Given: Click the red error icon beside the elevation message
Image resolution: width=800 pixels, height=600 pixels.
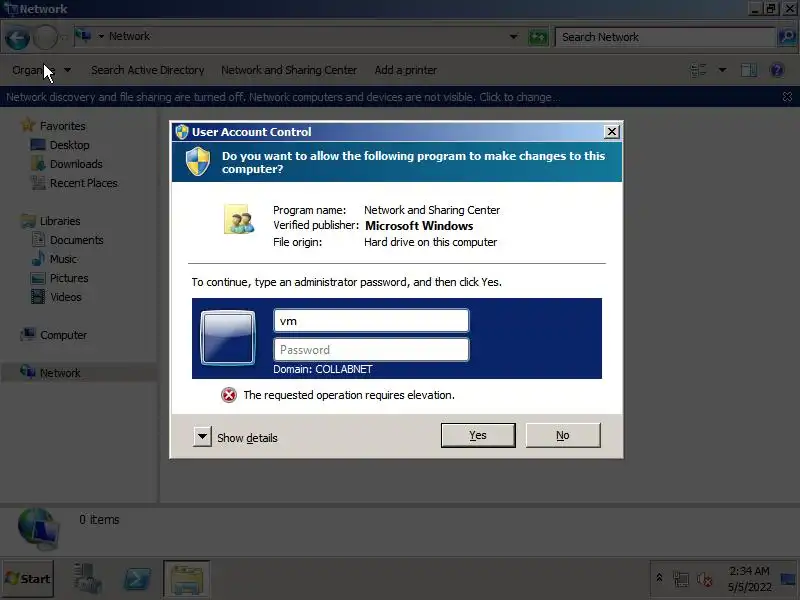Looking at the screenshot, I should [229, 395].
